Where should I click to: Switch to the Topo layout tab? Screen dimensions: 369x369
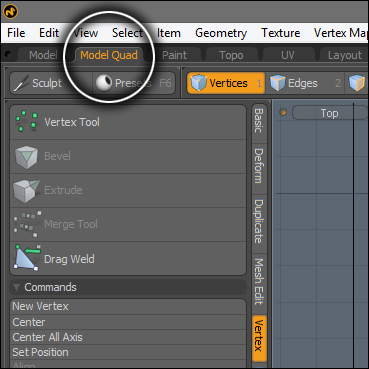pyautogui.click(x=231, y=55)
